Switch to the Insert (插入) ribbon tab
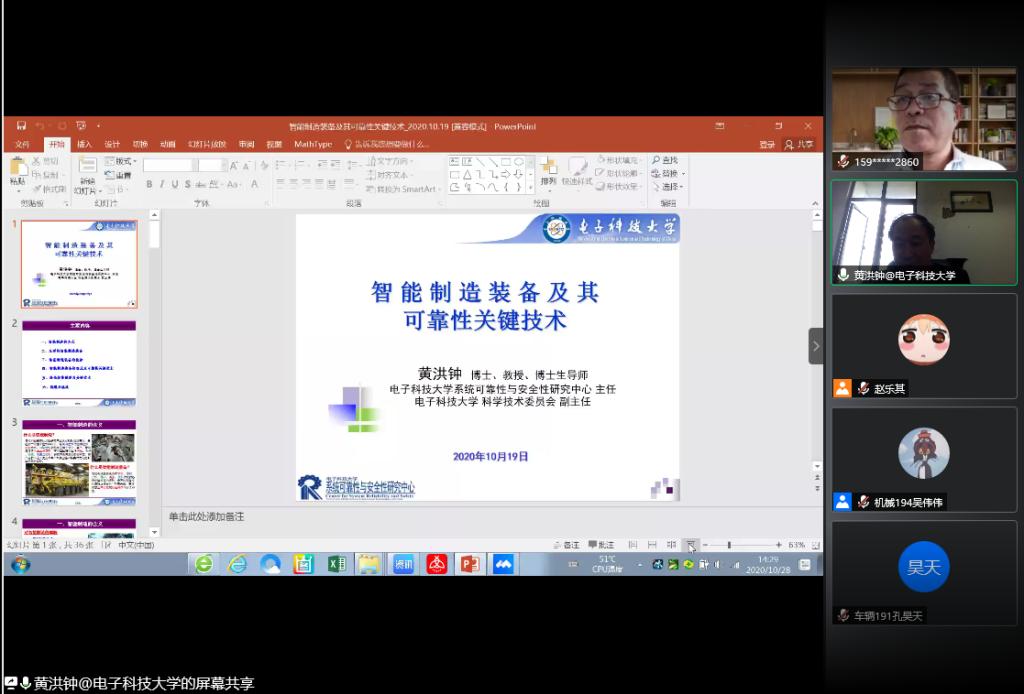The height and width of the screenshot is (694, 1024). pyautogui.click(x=85, y=144)
